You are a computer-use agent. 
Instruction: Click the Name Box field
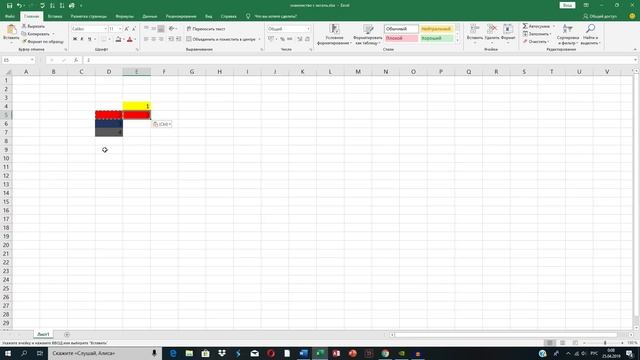(16, 60)
